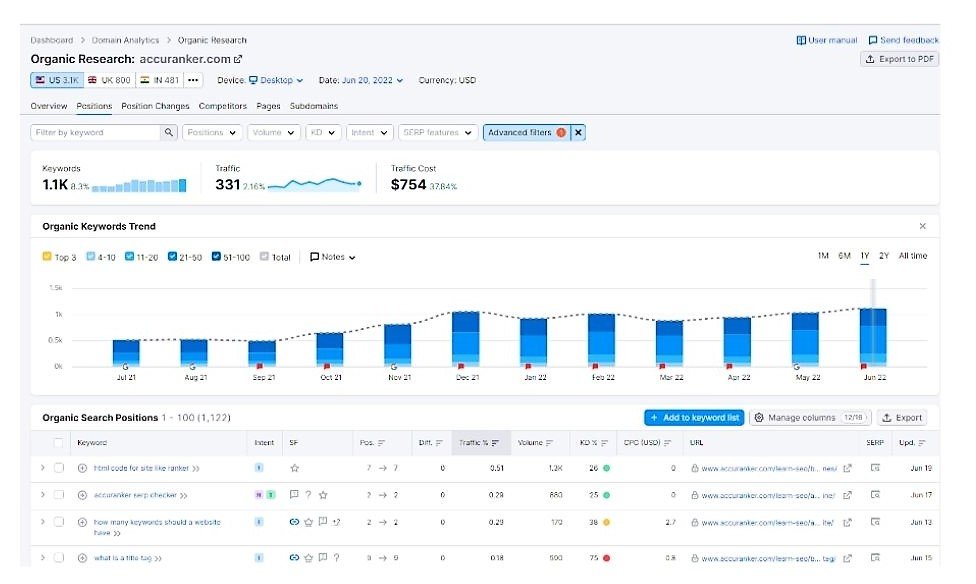Expand row for how many keywords should a website have
Viewport: 976px width, 584px height.
pyautogui.click(x=42, y=522)
